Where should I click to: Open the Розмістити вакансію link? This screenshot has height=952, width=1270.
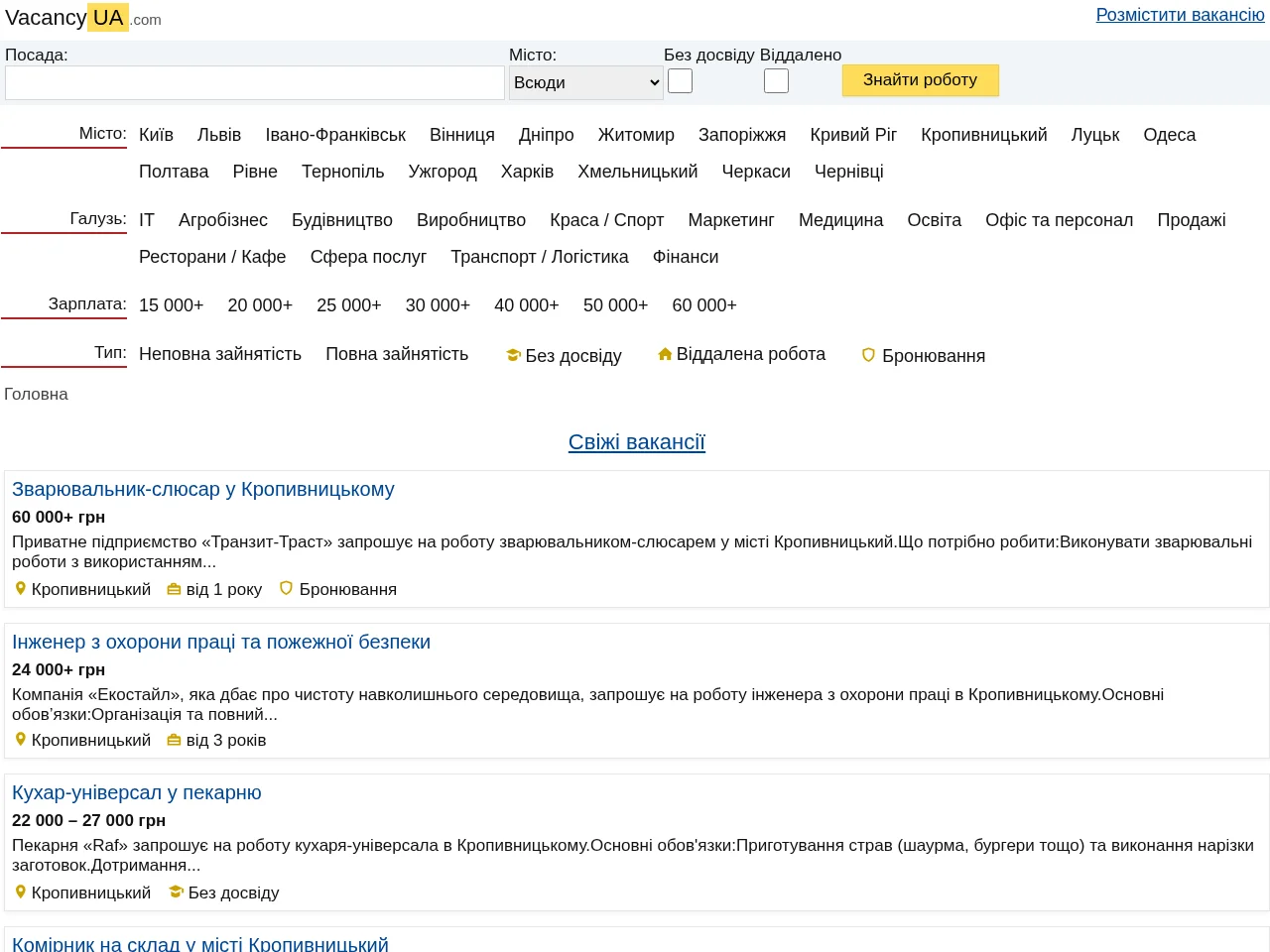[1181, 15]
